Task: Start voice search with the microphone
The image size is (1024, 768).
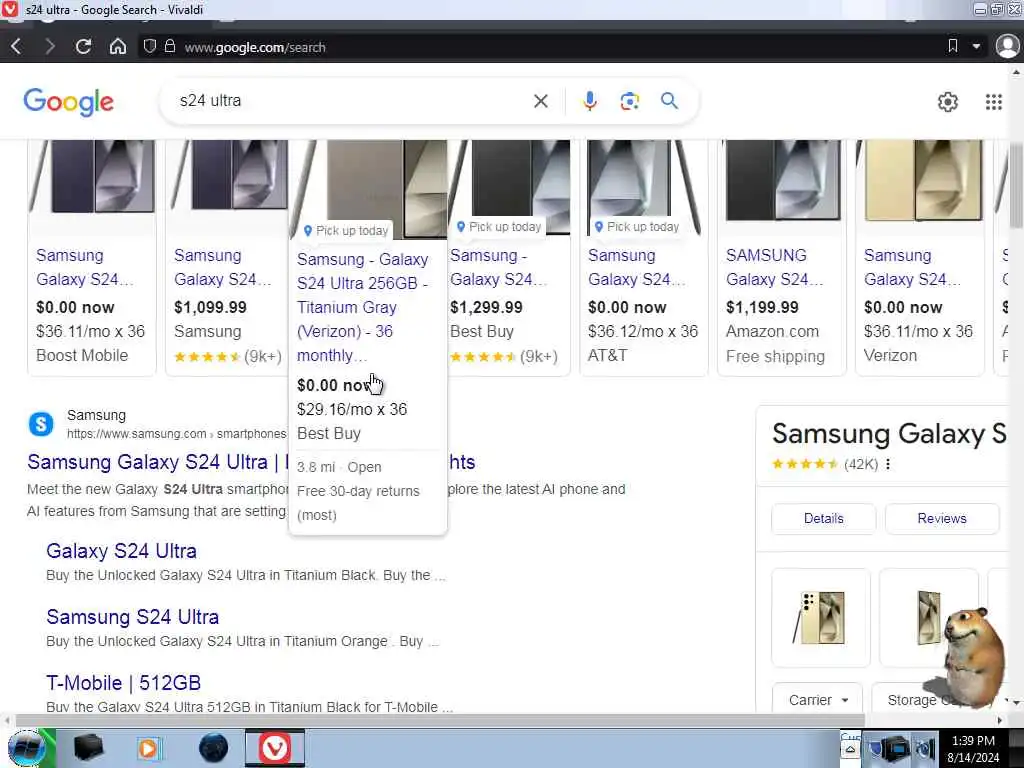Action: click(590, 101)
